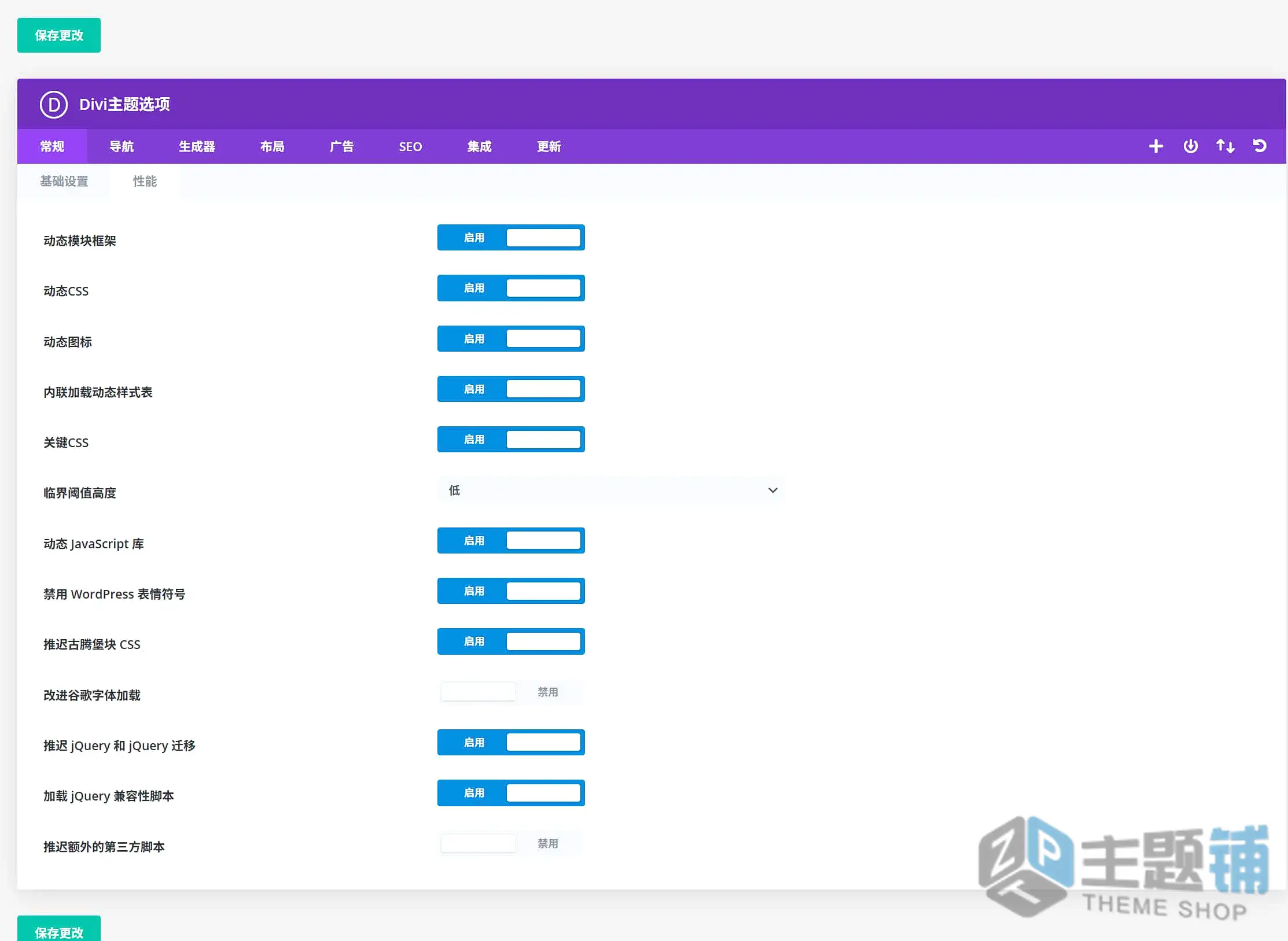Toggle 推迟 jQuery 和 jQuery 迁移 switch

(511, 743)
